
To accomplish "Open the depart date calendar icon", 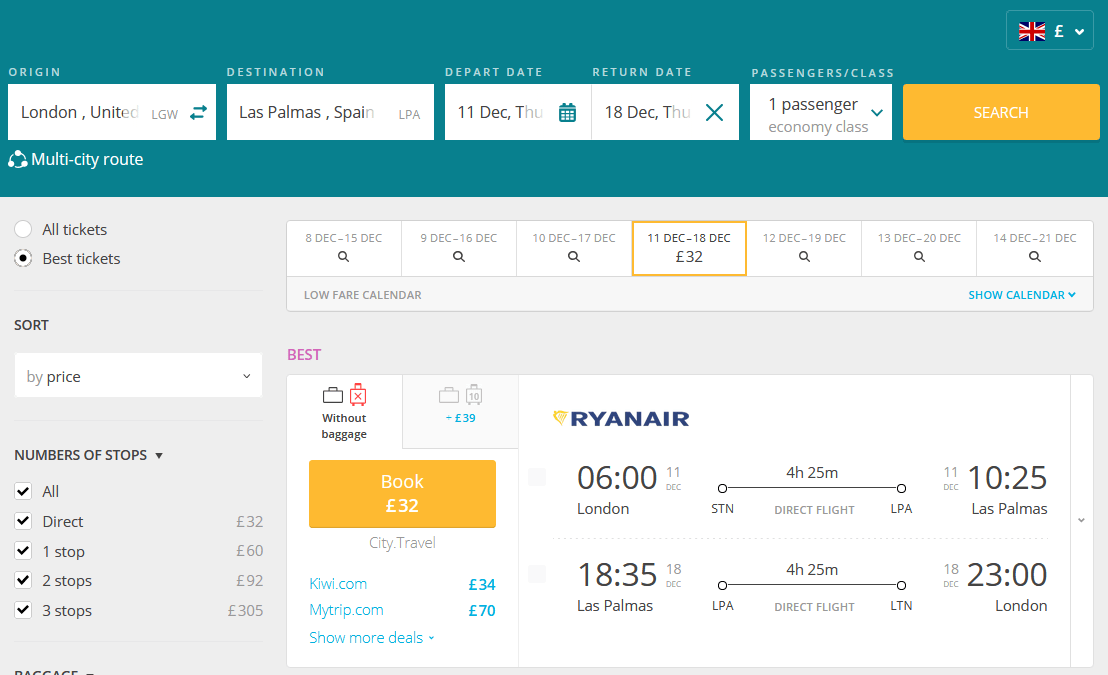I will pyautogui.click(x=567, y=113).
